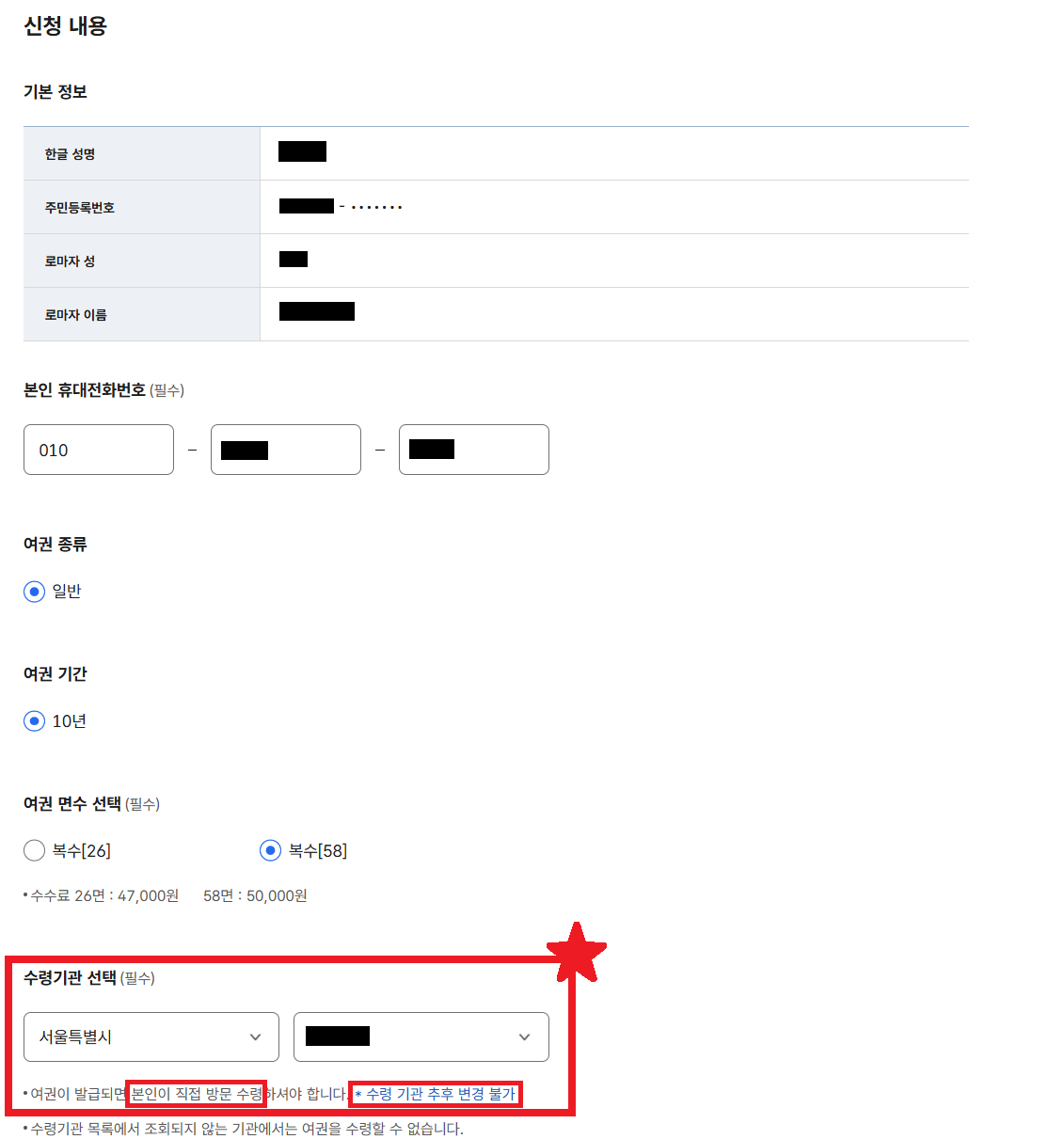Select the 10년 passport period radio button
This screenshot has width=1064, height=1139.
point(35,721)
